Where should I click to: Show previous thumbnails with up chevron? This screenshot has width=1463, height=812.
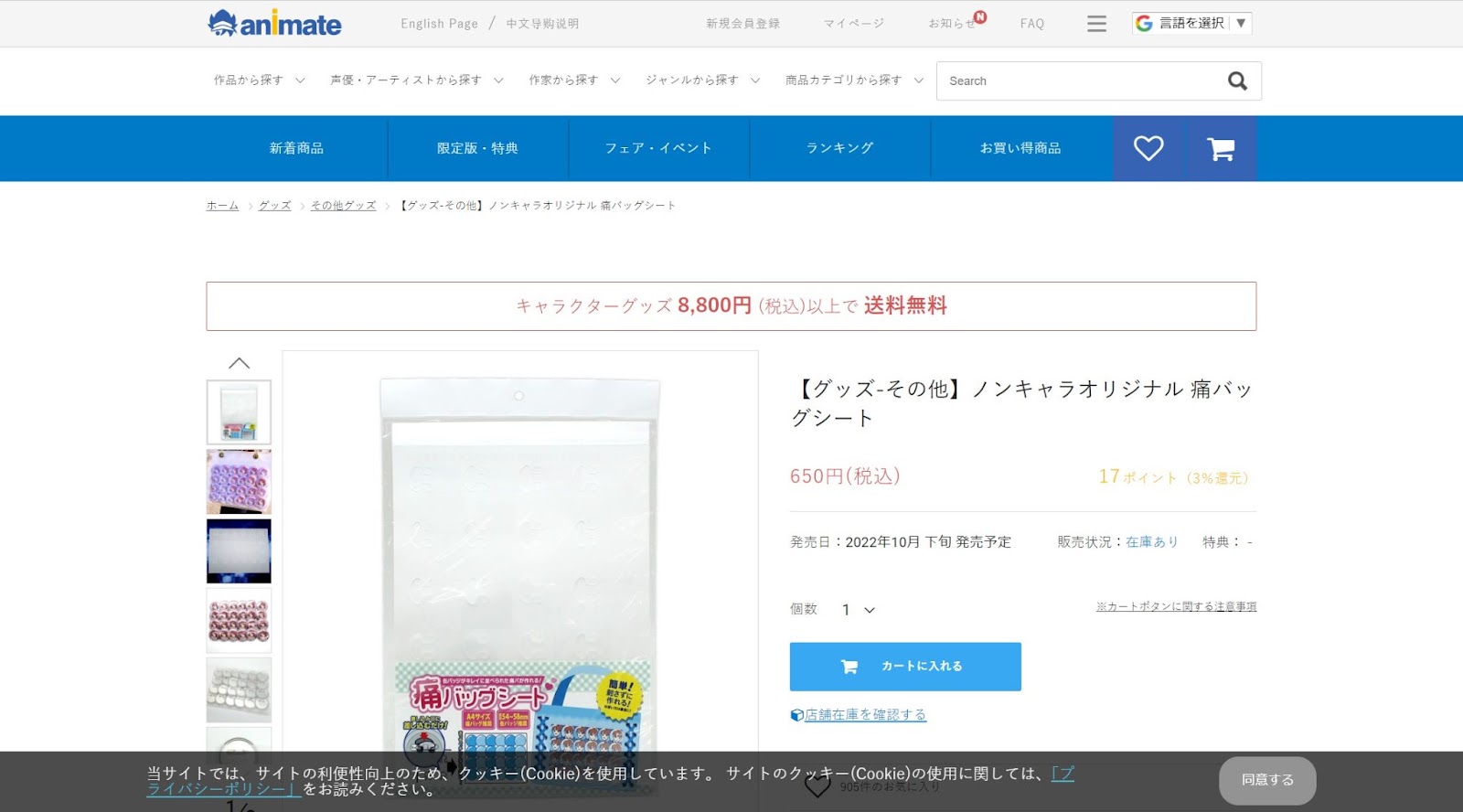(x=239, y=363)
